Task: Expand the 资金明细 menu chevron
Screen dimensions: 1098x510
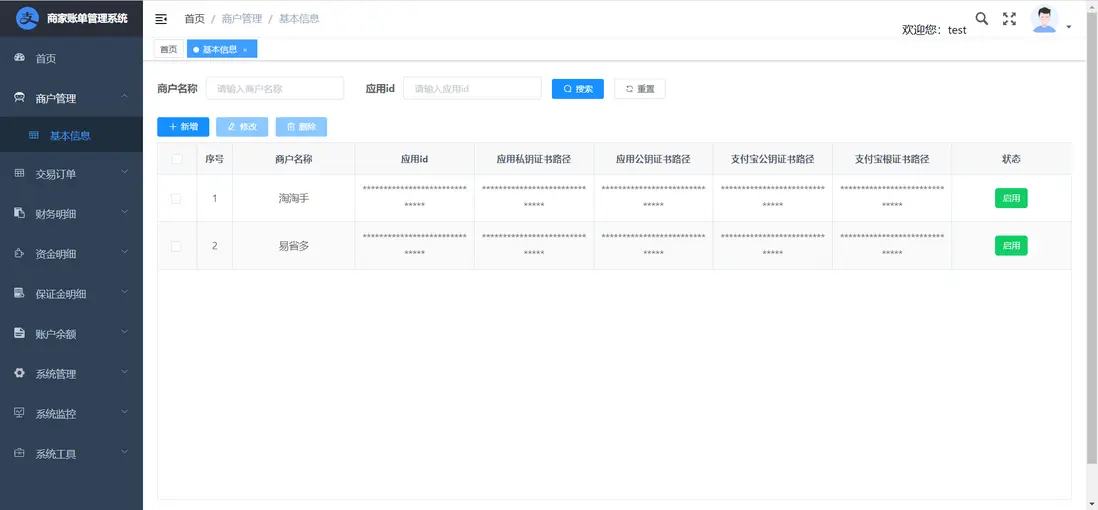Action: [x=124, y=251]
